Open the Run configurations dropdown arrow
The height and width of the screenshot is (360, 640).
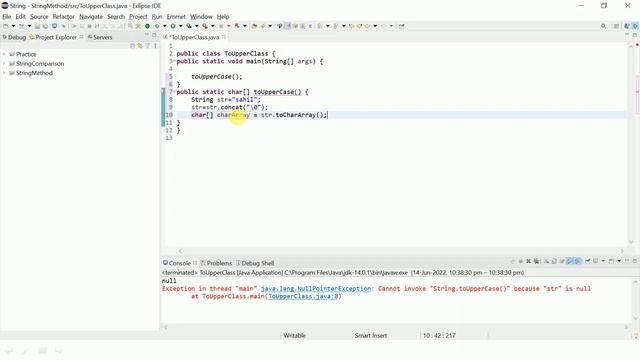tap(180, 26)
